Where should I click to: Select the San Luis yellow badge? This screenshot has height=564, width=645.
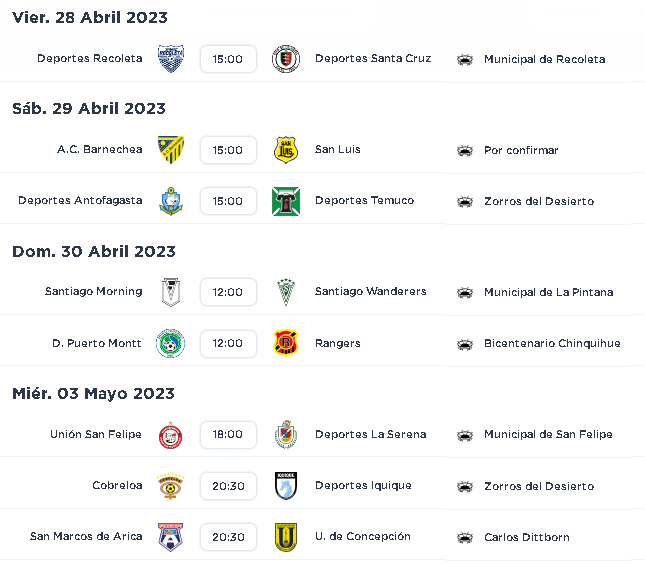coord(286,150)
